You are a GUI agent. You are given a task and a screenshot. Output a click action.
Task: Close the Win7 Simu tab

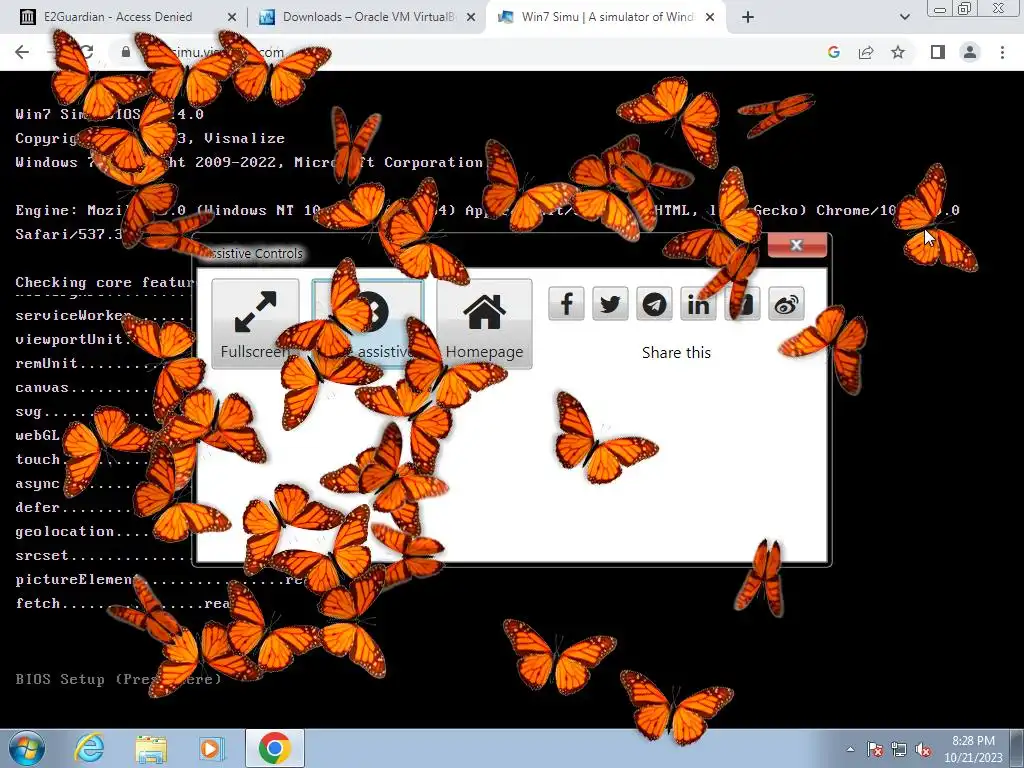click(x=711, y=17)
